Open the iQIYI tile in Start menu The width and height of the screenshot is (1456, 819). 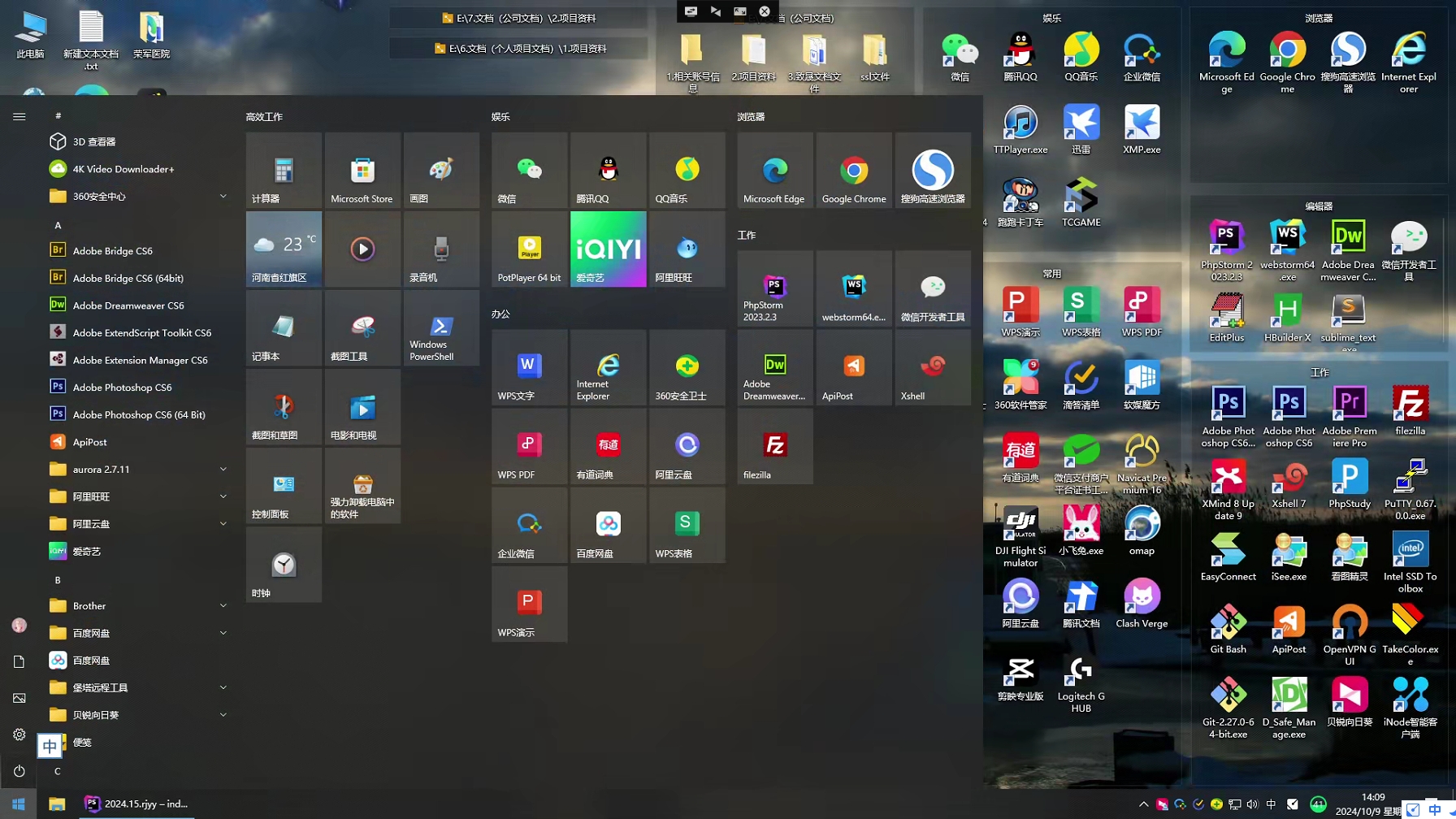tap(608, 249)
